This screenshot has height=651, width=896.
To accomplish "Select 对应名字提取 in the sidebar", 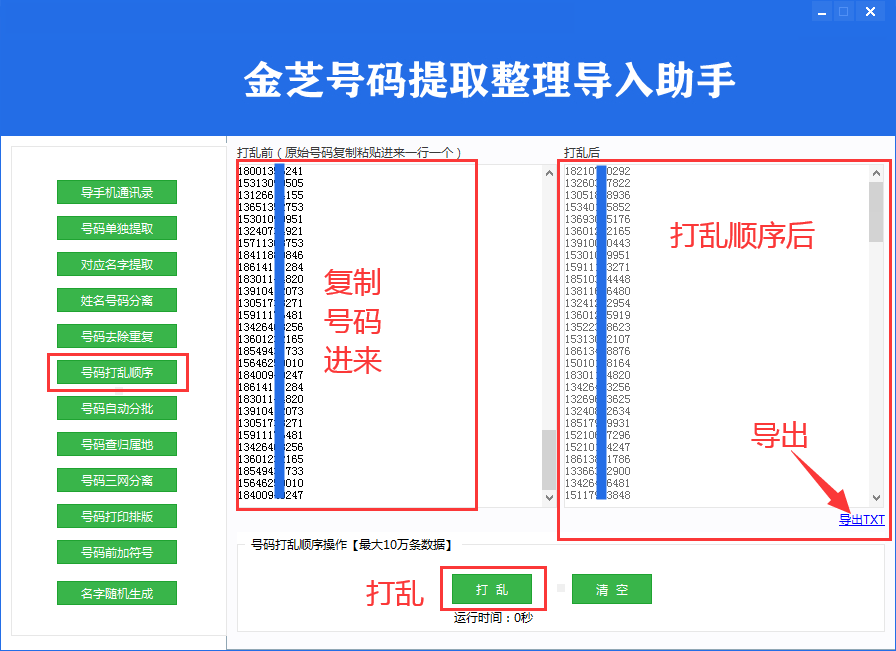I will (x=115, y=264).
